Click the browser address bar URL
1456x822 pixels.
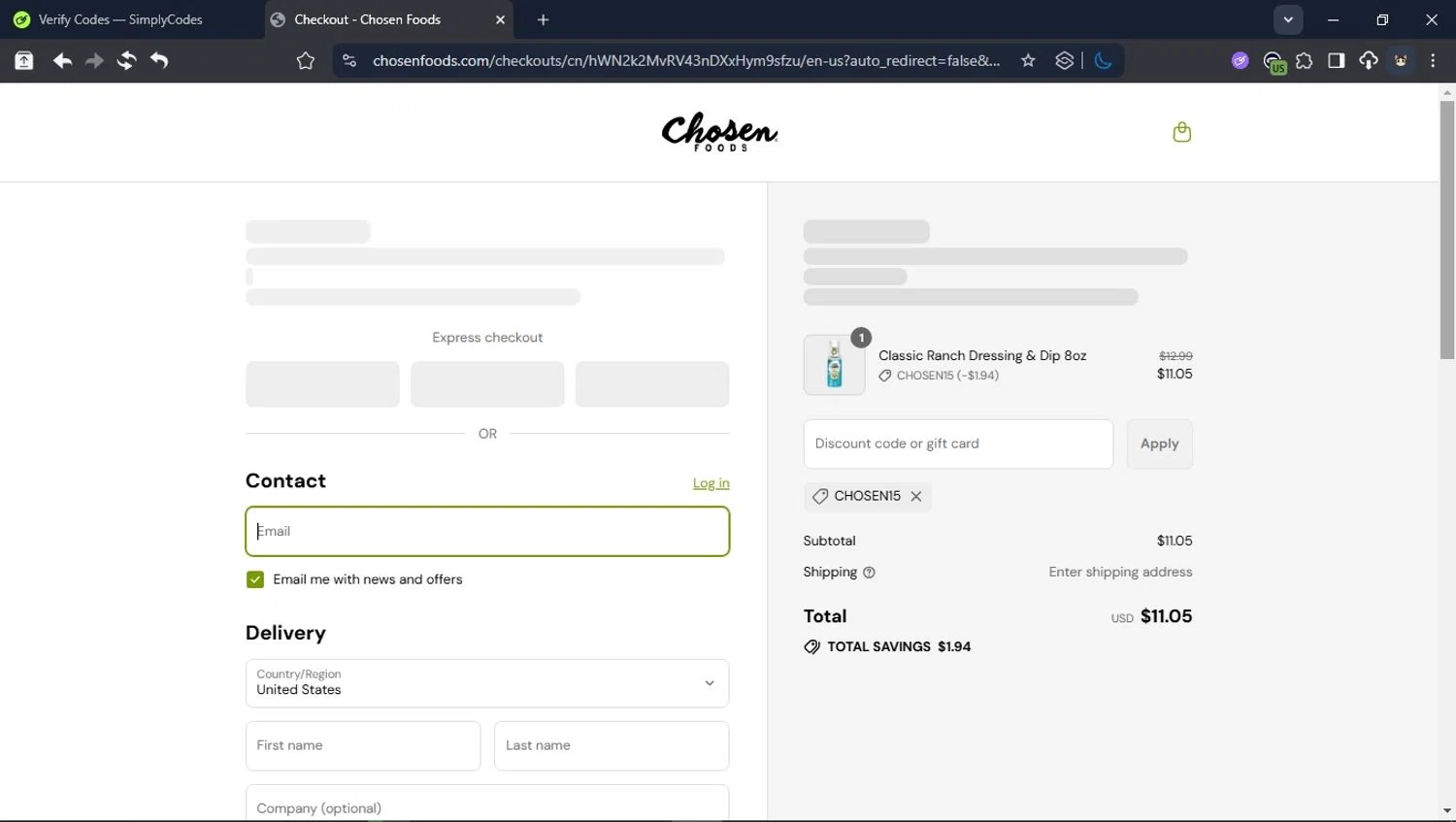686,60
